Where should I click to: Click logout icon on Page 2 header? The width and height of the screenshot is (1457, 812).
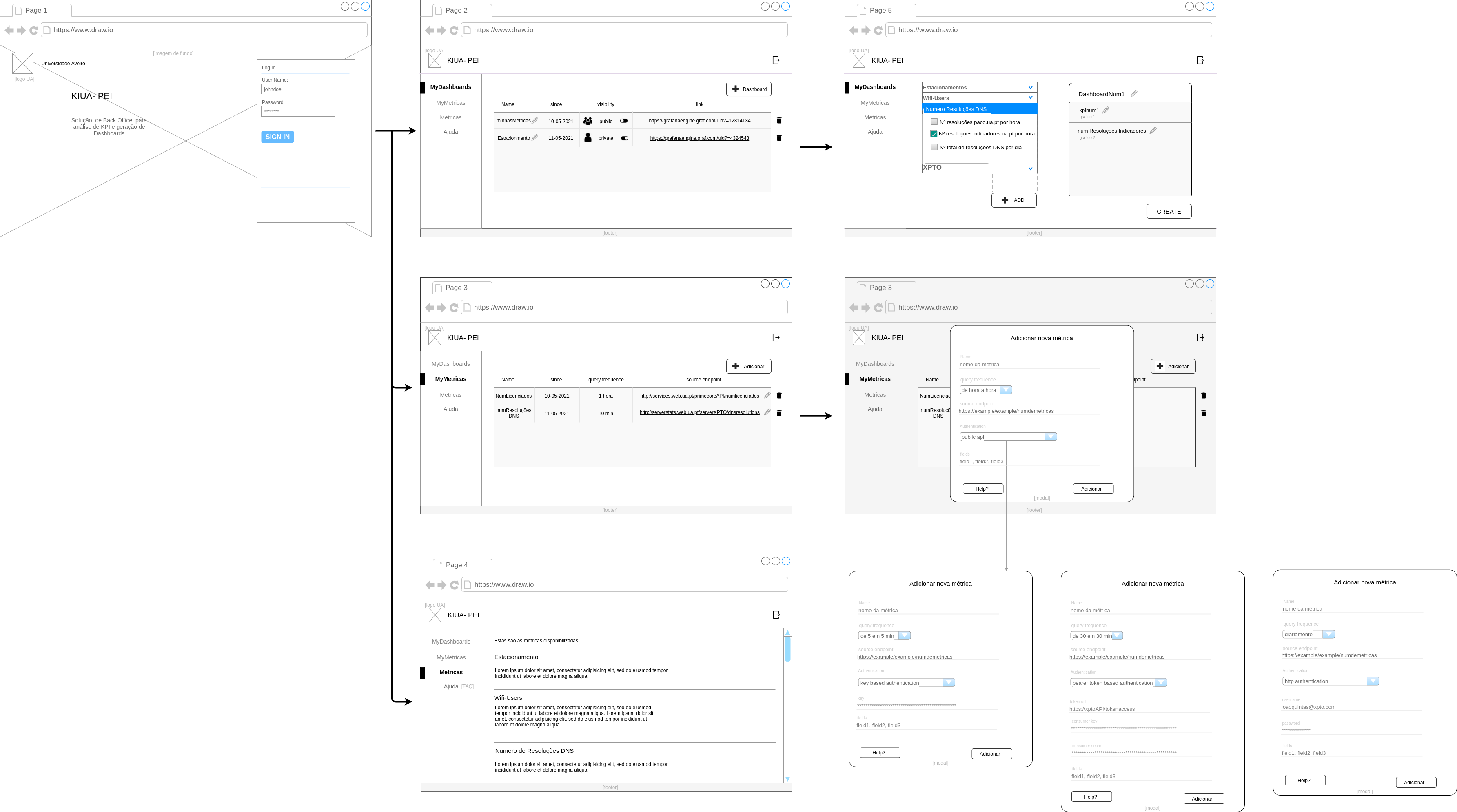click(x=776, y=60)
